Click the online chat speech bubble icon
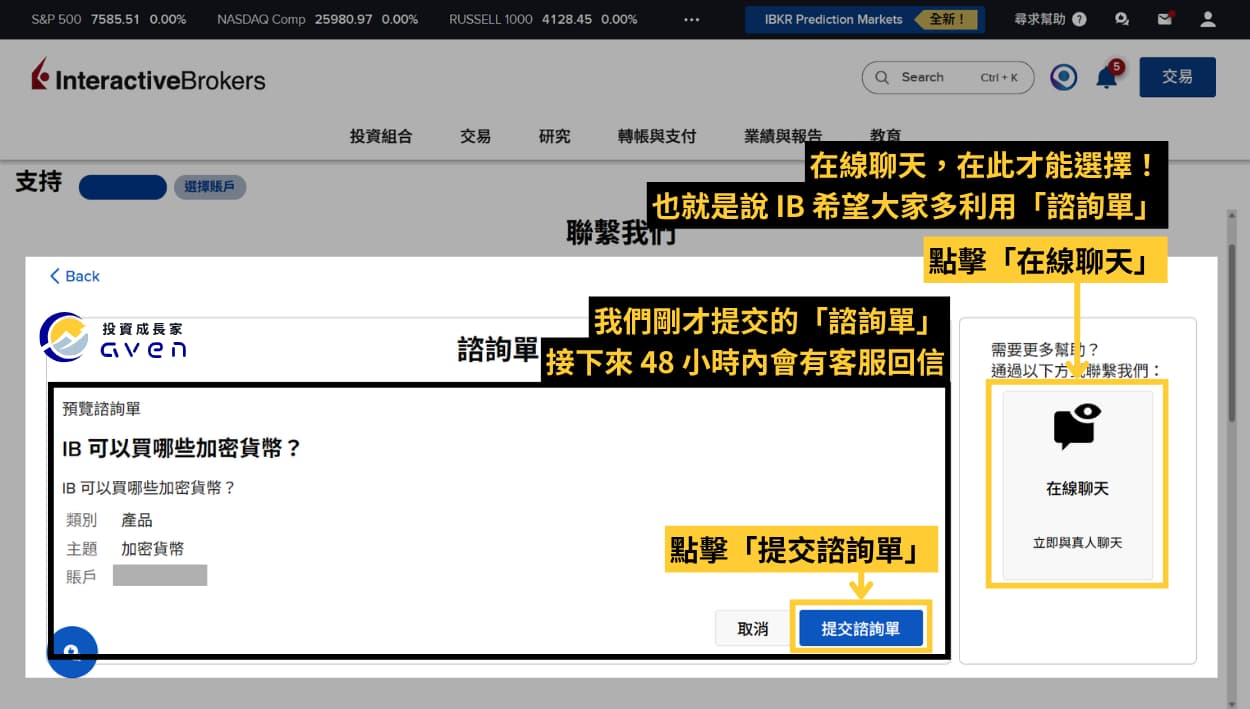The image size is (1250, 709). coord(1077,426)
